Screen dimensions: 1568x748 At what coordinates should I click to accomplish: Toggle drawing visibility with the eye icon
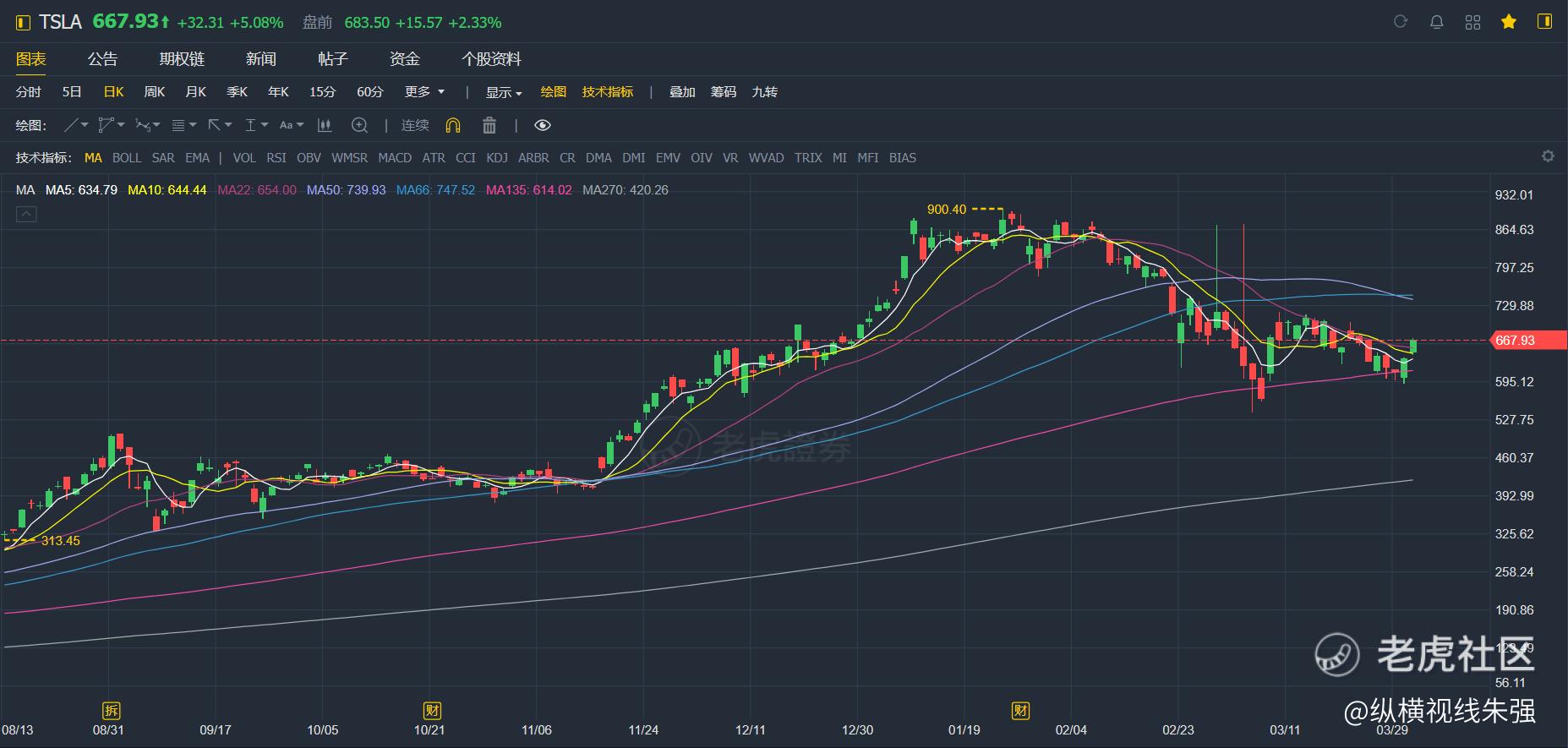(x=543, y=125)
